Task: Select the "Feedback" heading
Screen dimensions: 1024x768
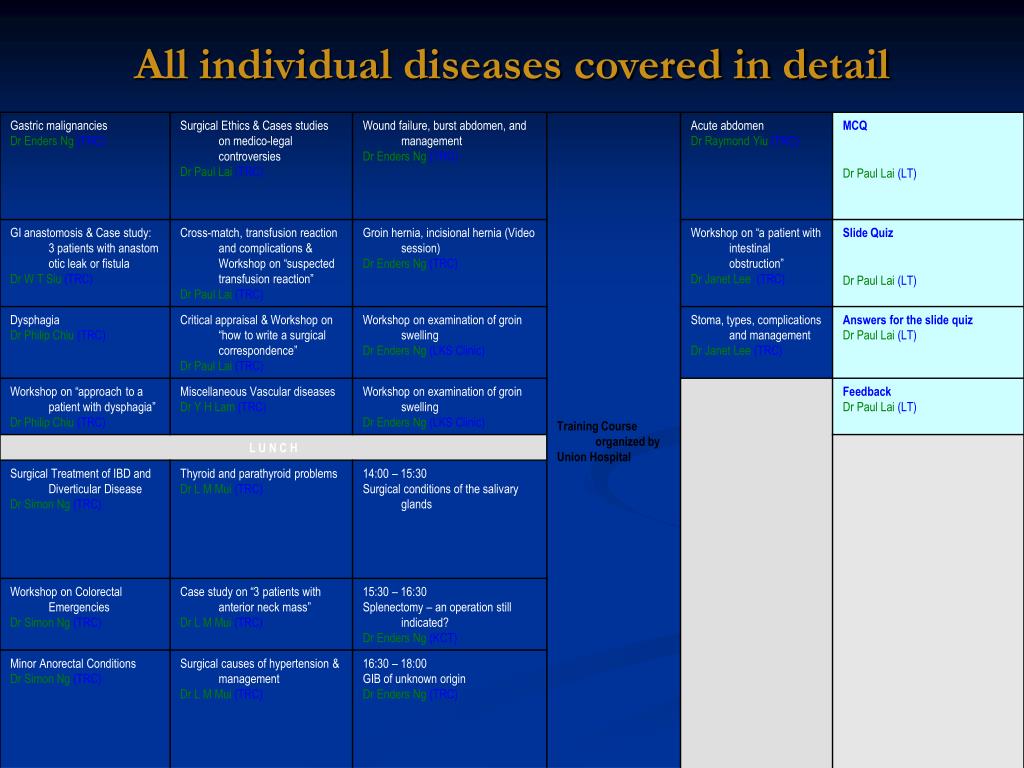Action: click(867, 392)
